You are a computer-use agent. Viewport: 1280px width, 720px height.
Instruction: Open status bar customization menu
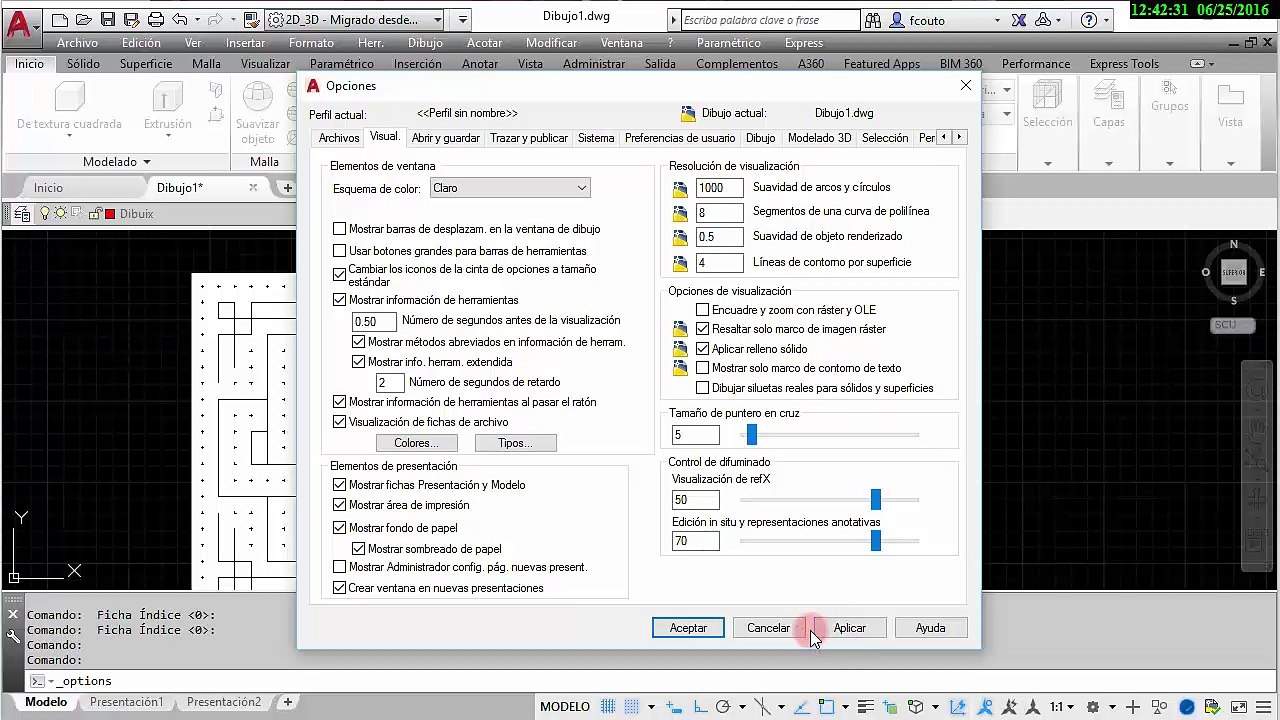pyautogui.click(x=1265, y=707)
